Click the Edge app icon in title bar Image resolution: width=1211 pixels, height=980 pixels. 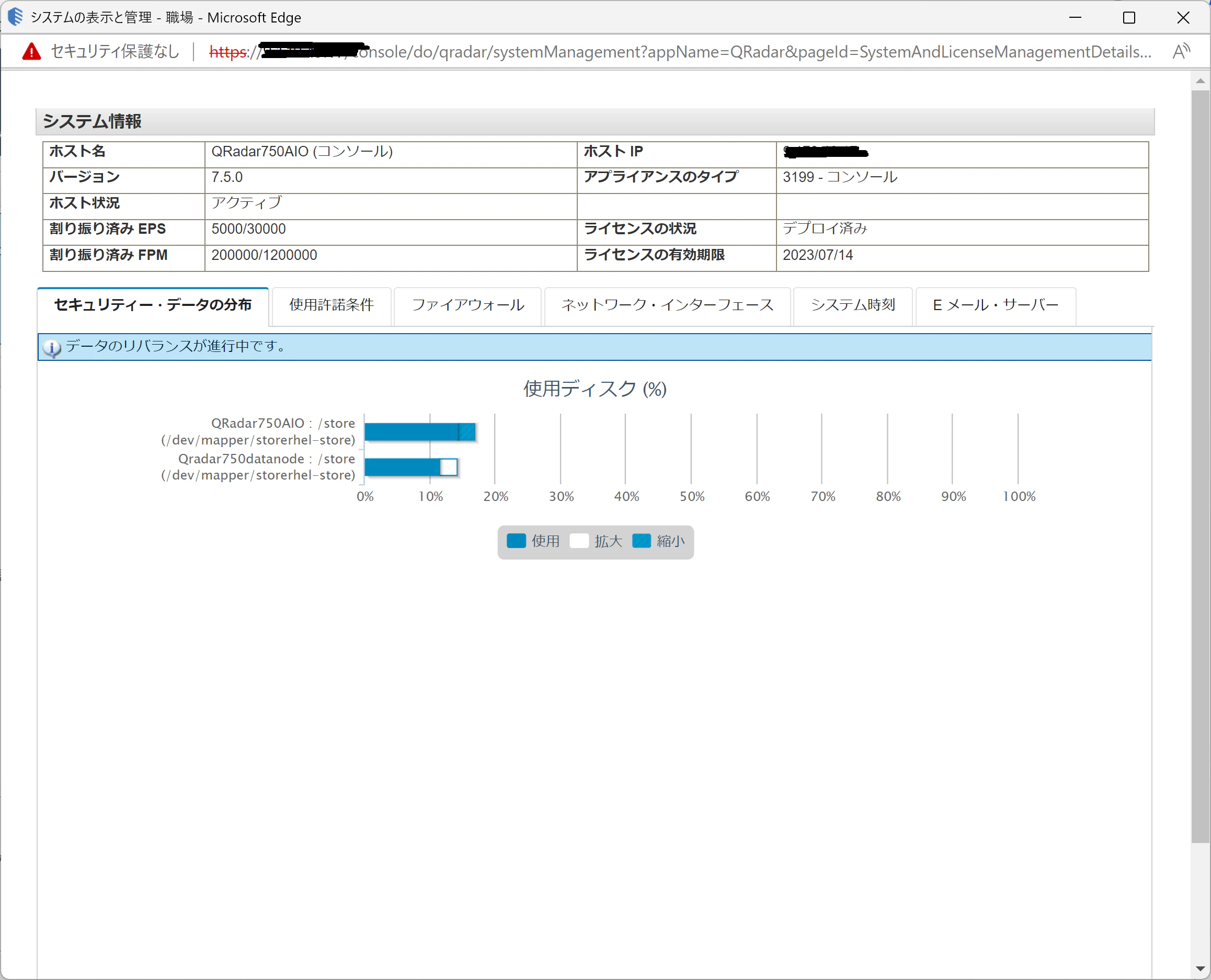tap(15, 17)
